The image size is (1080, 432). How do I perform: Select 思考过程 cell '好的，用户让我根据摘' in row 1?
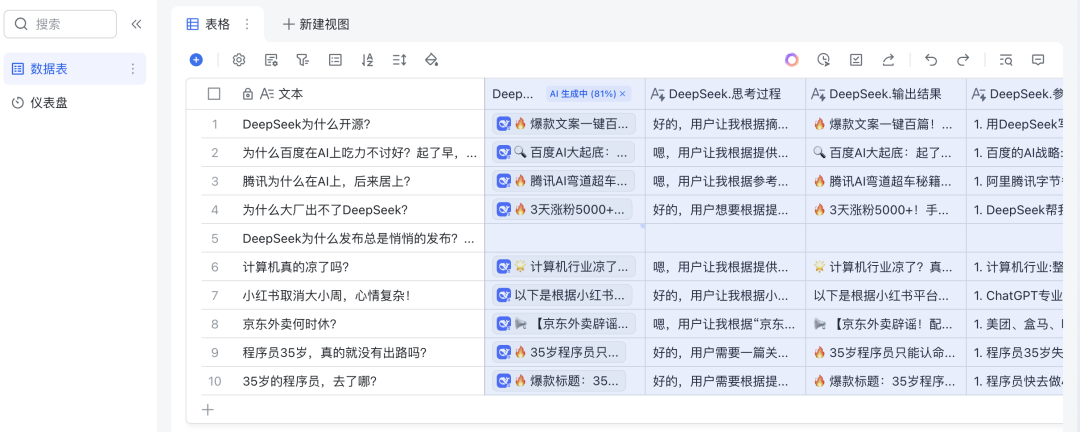725,124
